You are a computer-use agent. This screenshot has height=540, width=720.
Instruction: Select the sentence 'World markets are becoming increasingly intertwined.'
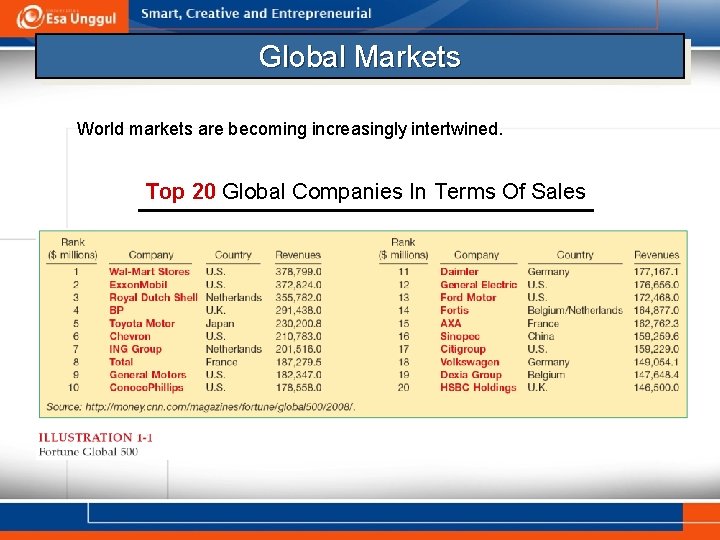pos(290,129)
